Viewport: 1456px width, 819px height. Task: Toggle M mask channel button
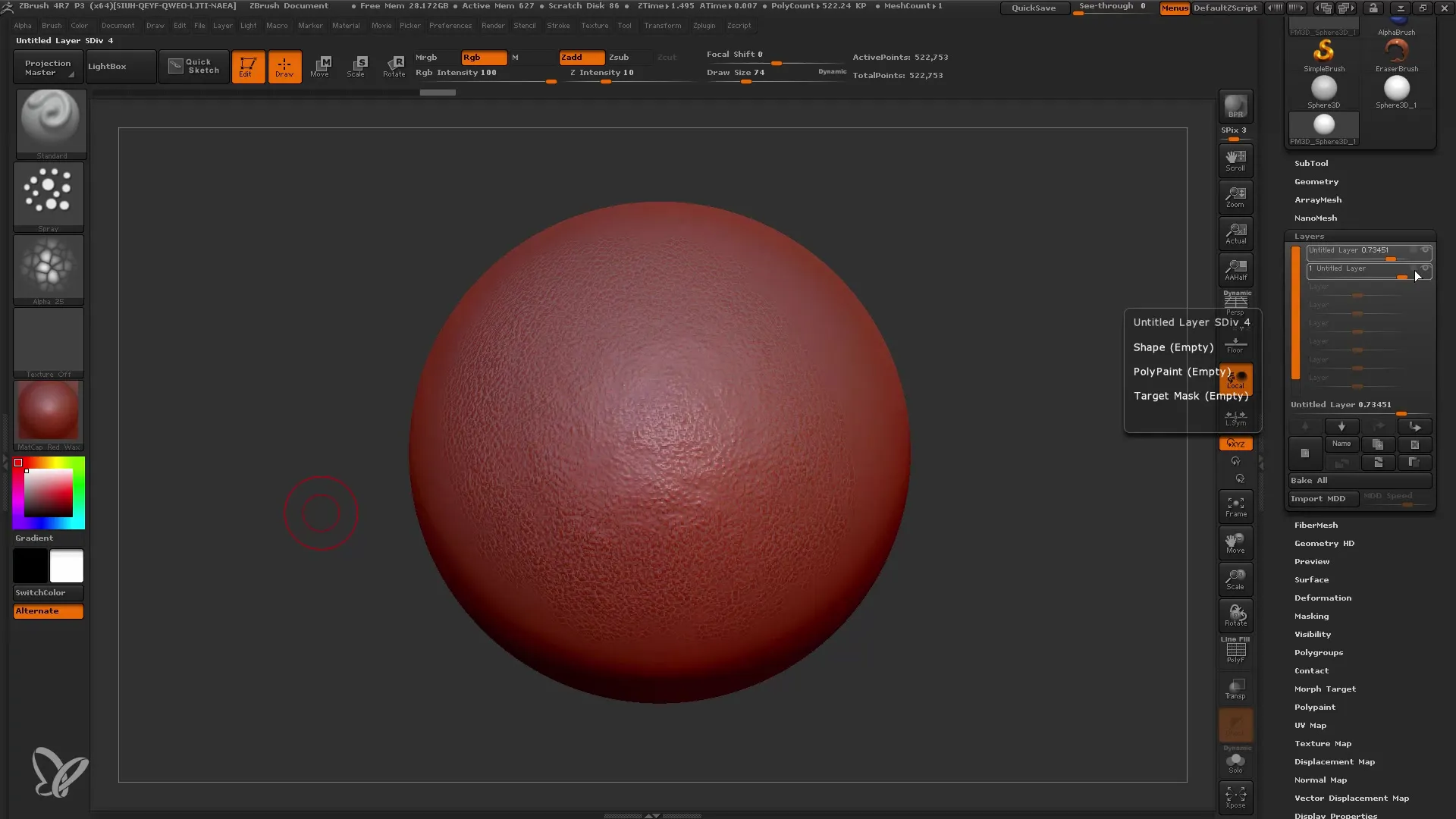coord(516,57)
